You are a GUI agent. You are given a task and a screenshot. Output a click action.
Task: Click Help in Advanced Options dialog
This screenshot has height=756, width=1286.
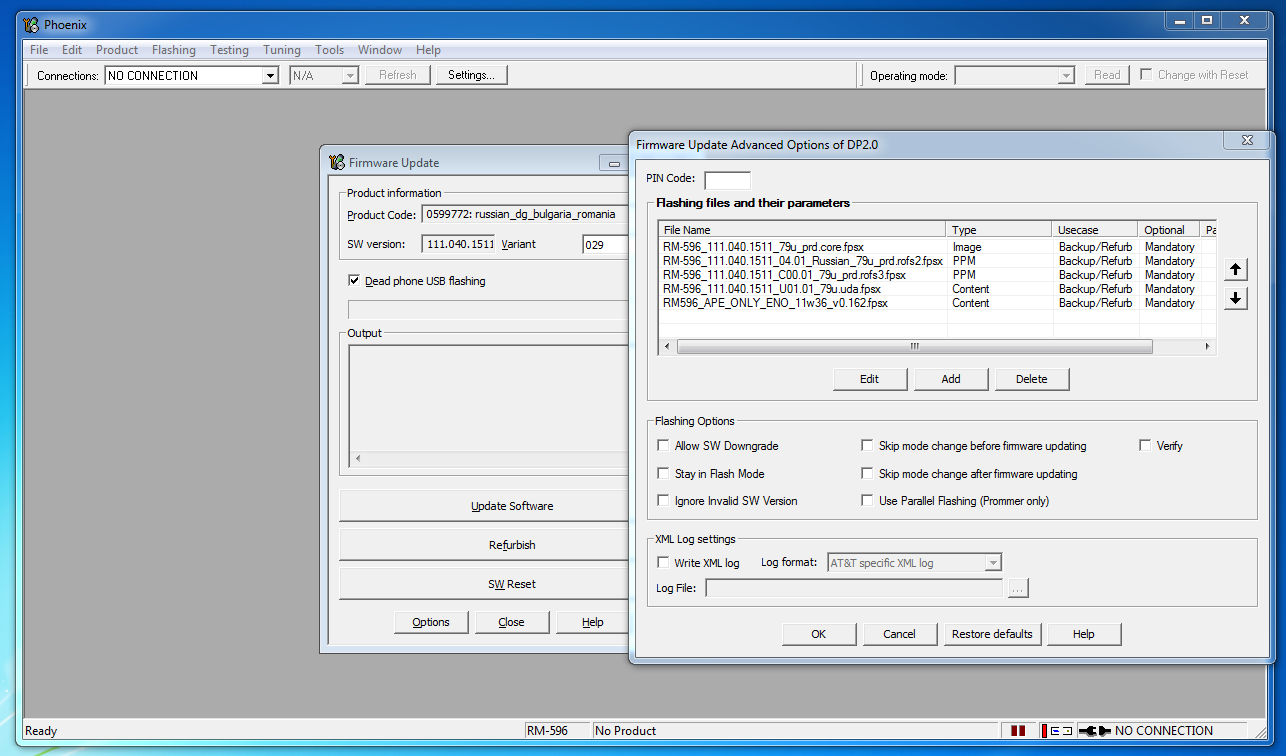[x=1084, y=634]
